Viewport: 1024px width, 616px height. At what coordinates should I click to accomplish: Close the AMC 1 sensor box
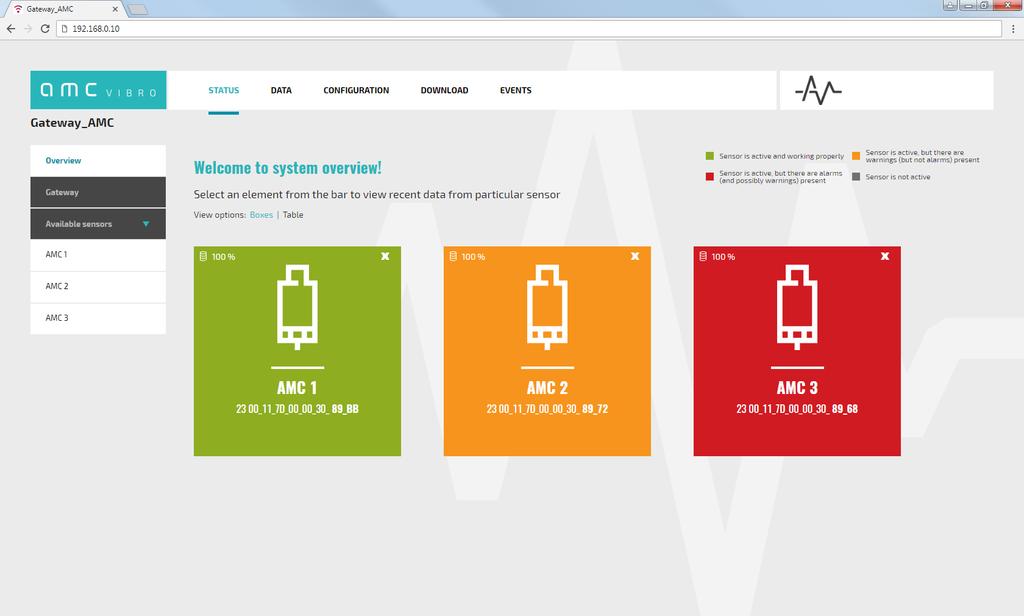coord(385,256)
